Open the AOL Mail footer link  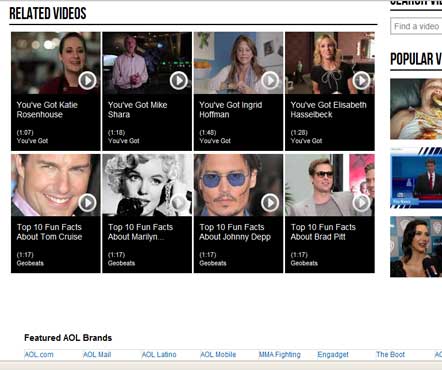click(x=97, y=355)
